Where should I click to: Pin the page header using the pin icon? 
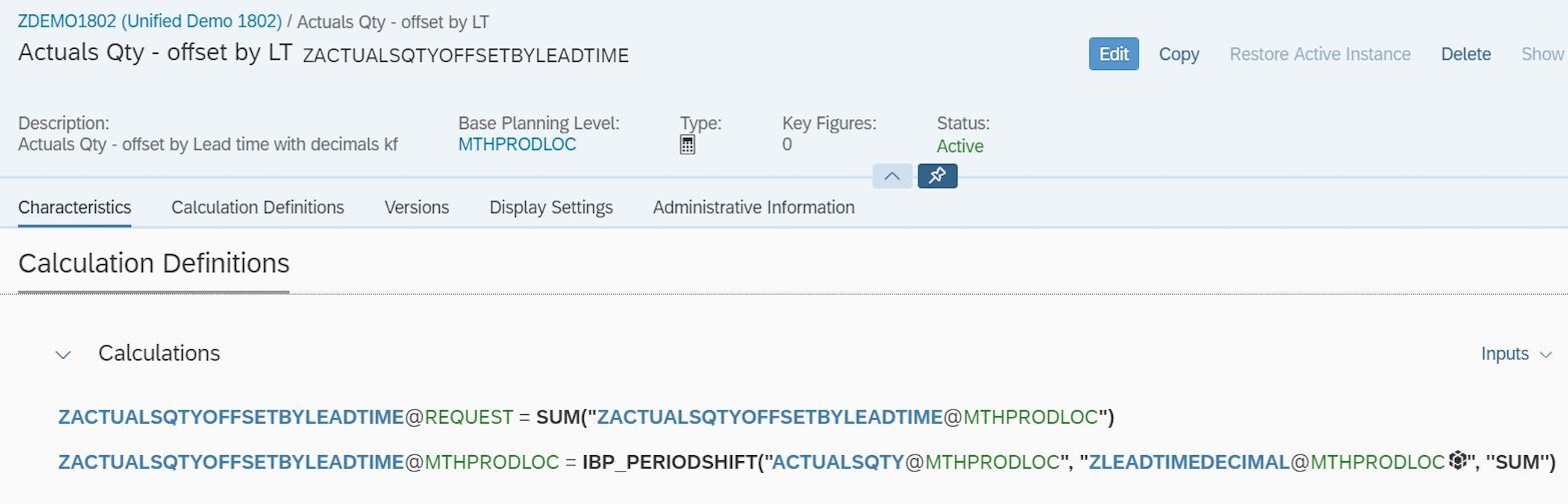937,176
